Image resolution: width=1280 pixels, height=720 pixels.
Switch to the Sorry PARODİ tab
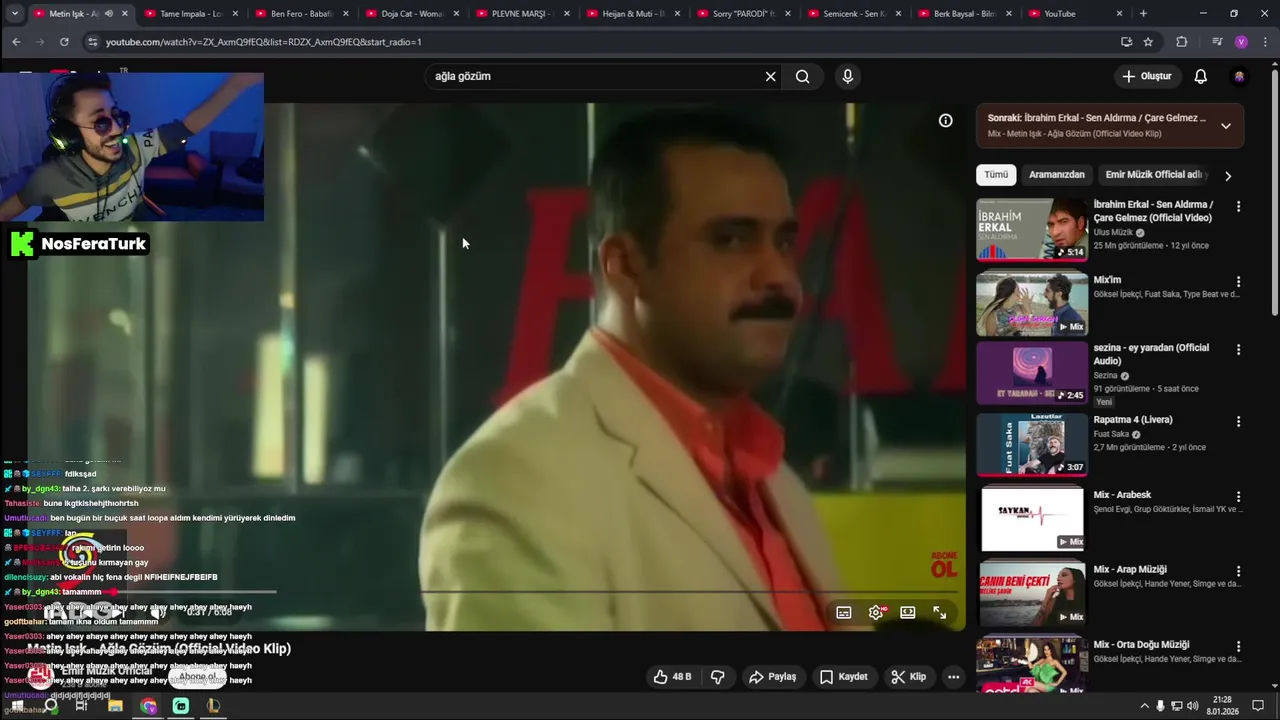743,14
